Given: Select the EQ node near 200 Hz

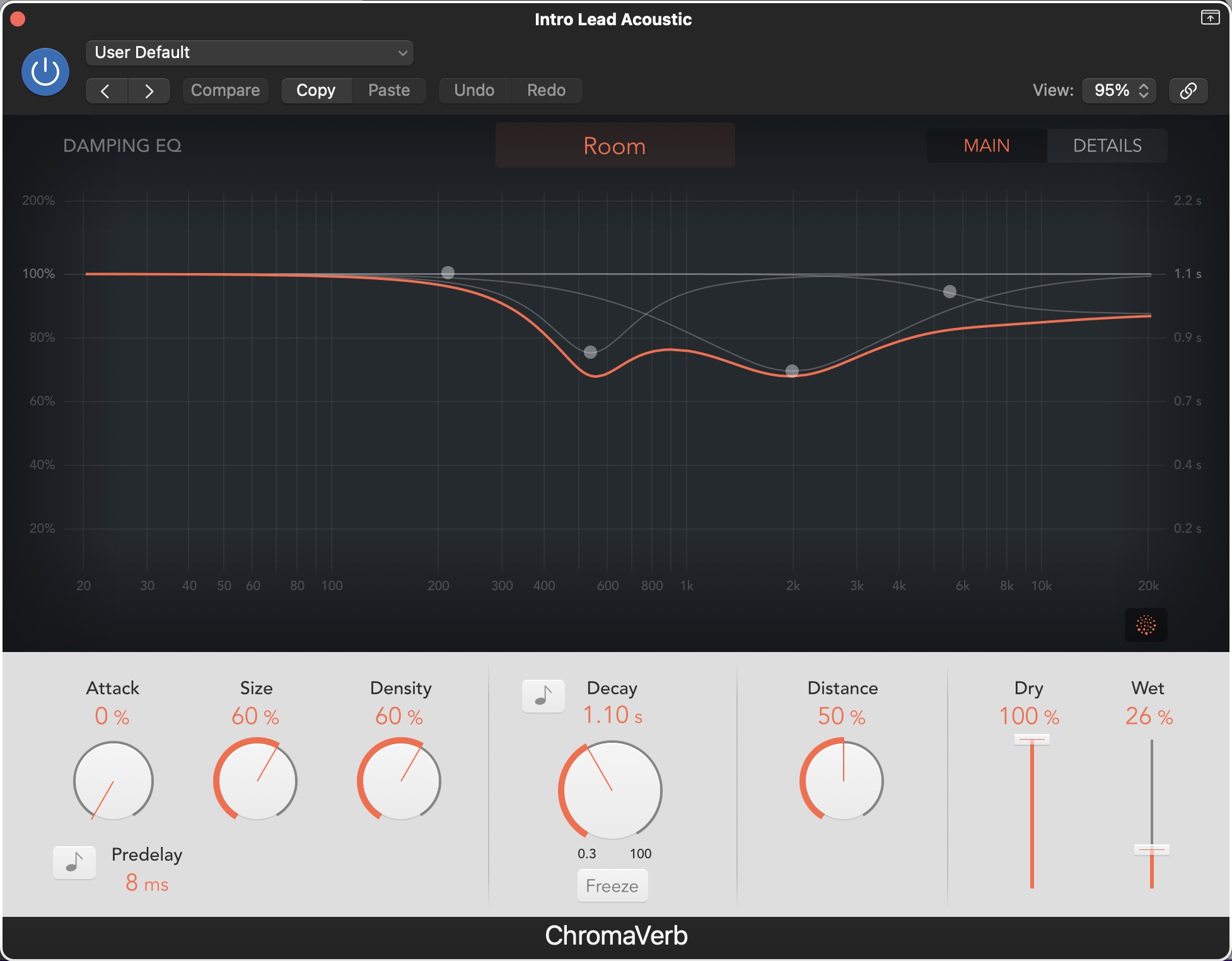Looking at the screenshot, I should (x=448, y=272).
